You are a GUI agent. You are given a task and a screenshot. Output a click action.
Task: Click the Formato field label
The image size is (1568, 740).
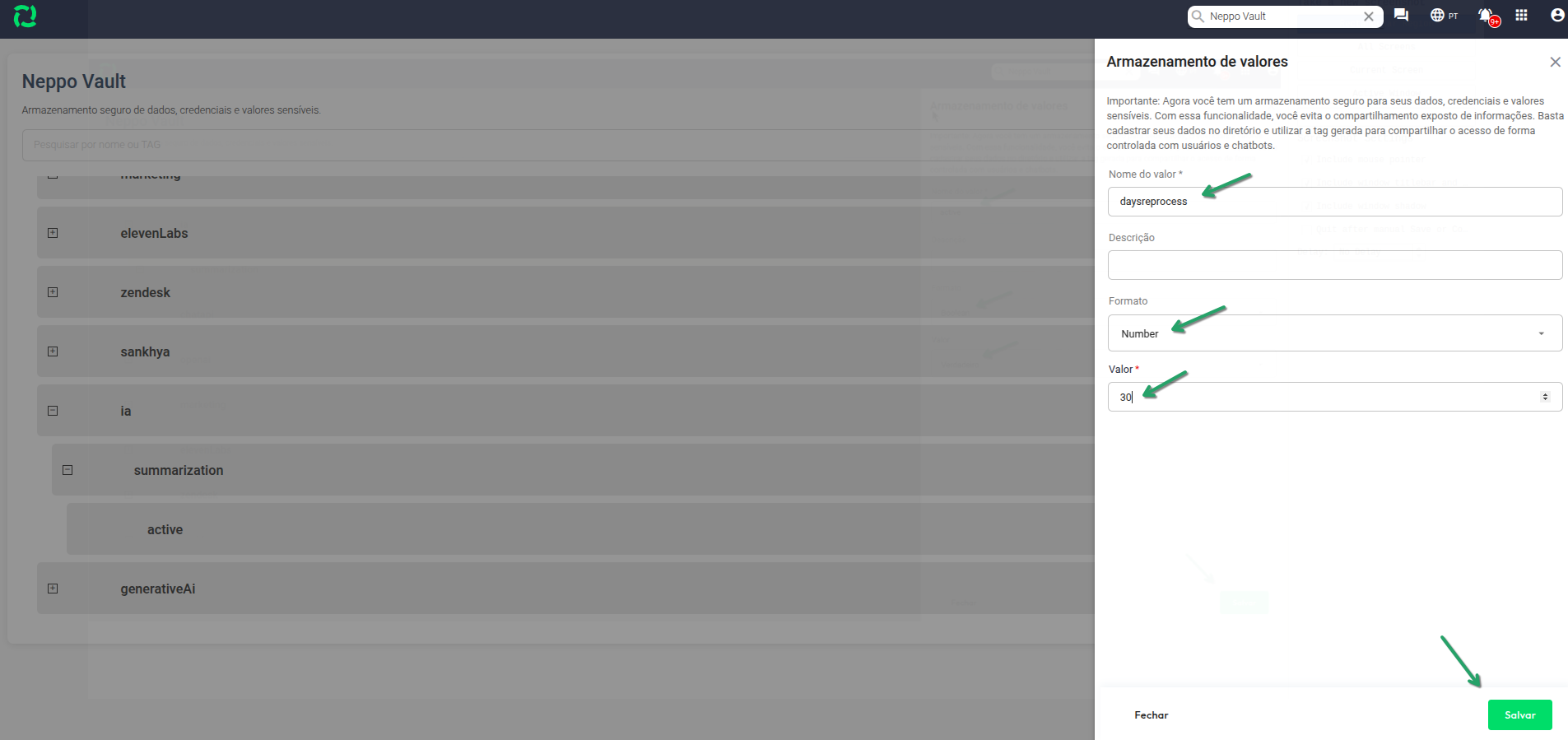click(1128, 301)
